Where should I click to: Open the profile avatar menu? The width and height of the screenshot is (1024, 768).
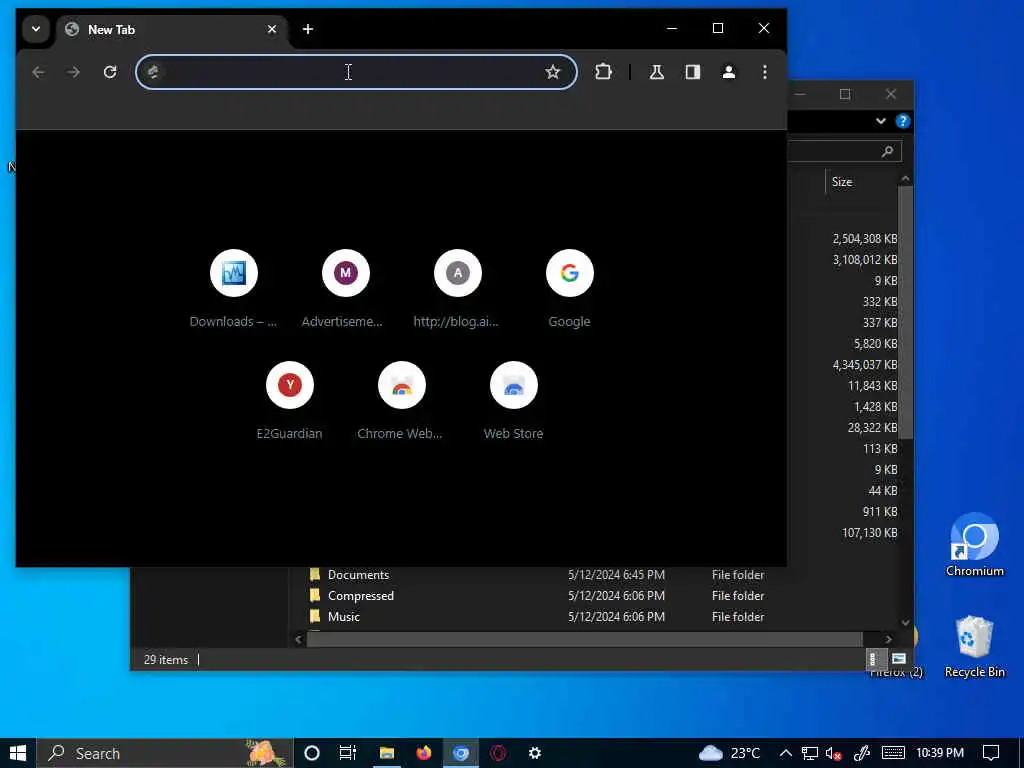729,72
